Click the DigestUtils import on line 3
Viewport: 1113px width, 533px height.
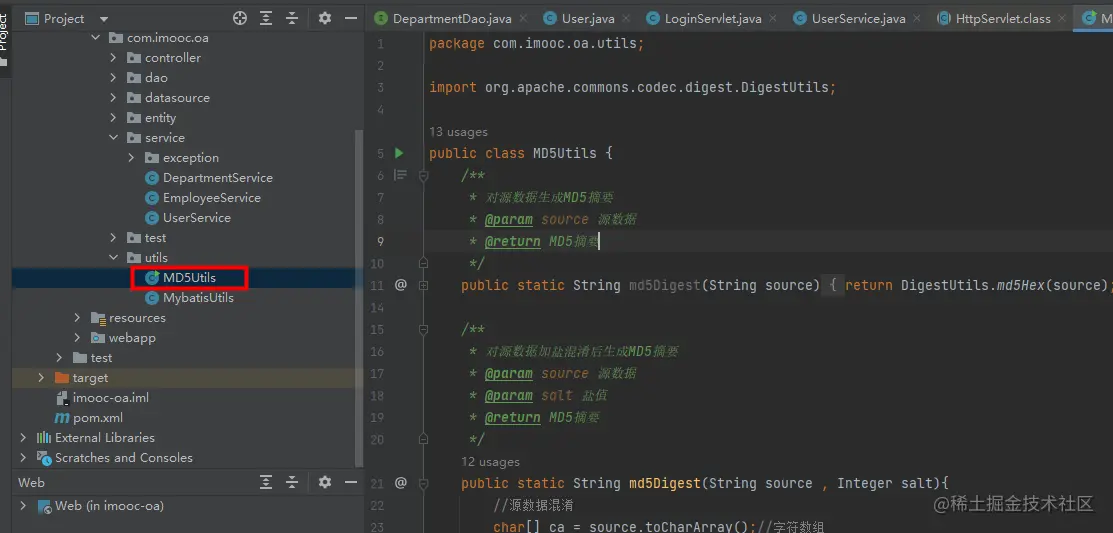[x=784, y=87]
